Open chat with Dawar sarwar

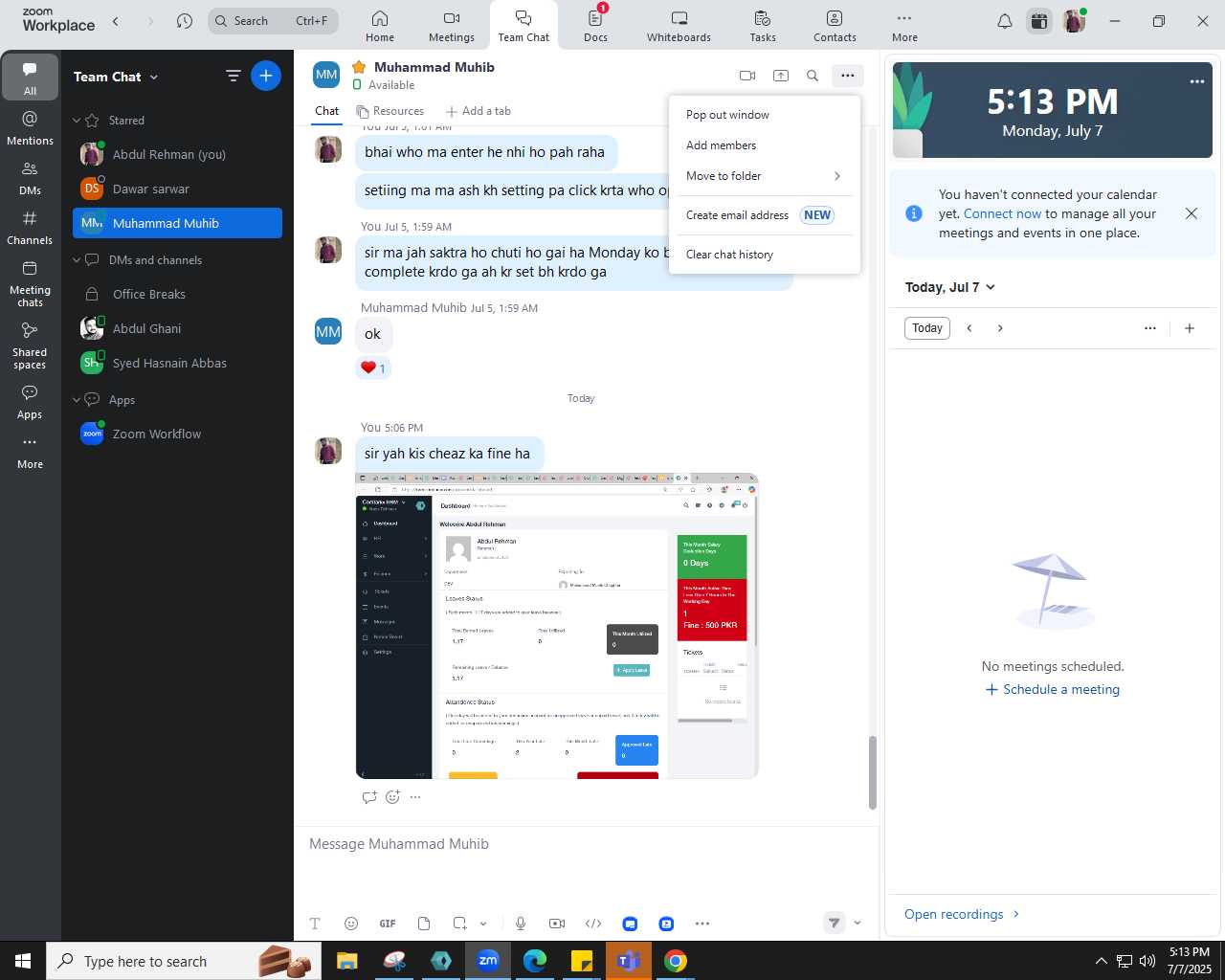[177, 189]
